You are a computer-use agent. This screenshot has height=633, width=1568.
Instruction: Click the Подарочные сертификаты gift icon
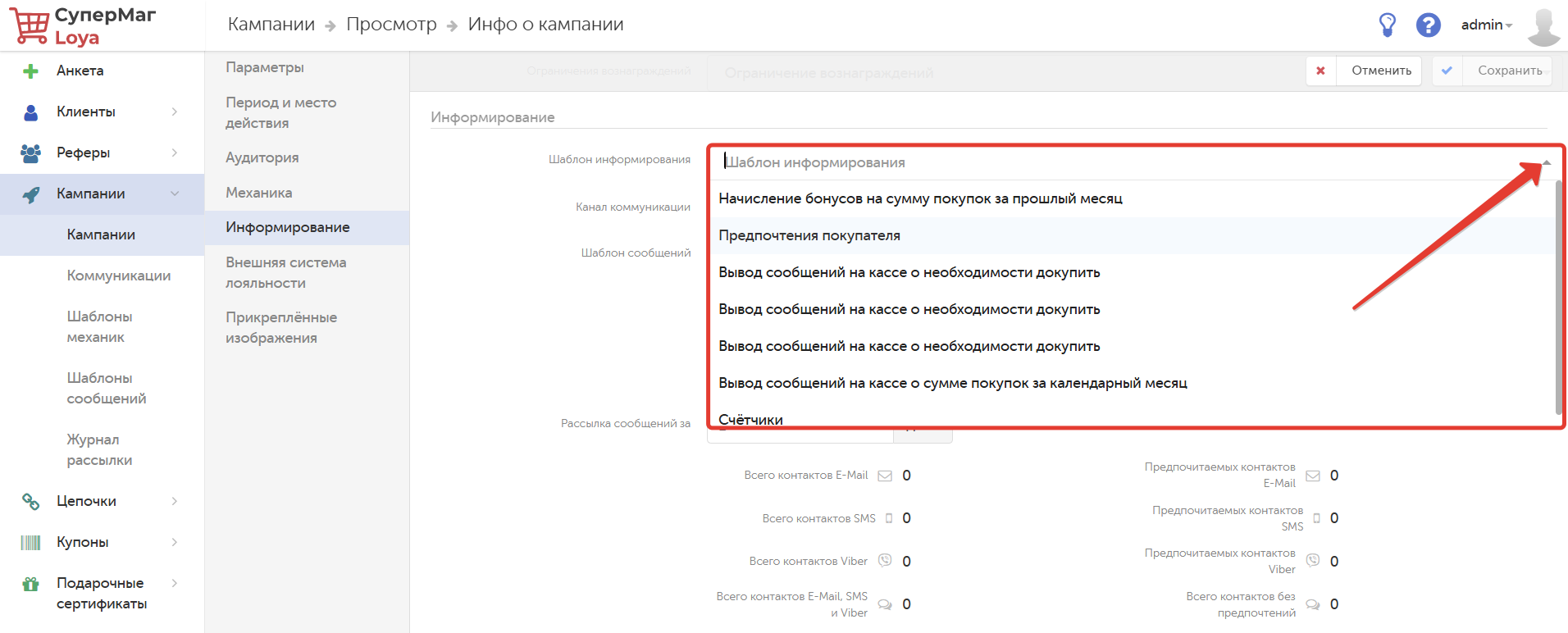31,584
